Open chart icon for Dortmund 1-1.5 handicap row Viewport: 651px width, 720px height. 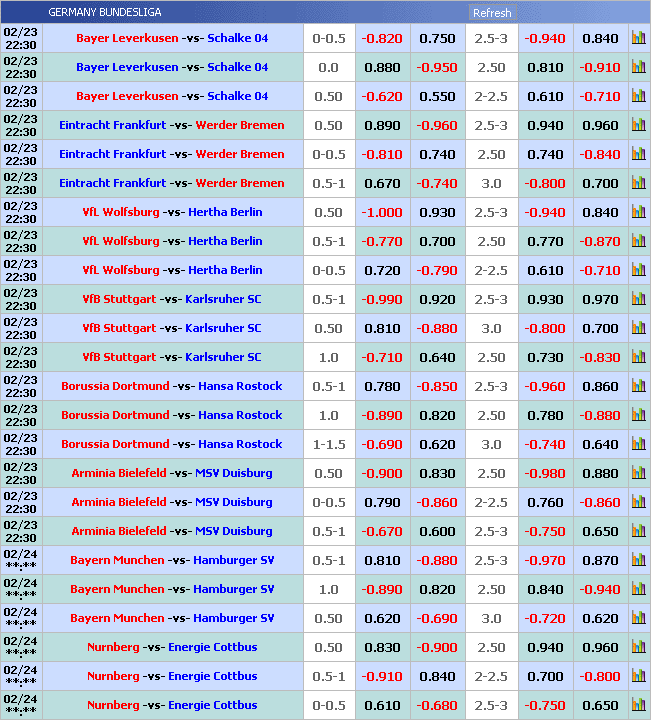pyautogui.click(x=638, y=445)
